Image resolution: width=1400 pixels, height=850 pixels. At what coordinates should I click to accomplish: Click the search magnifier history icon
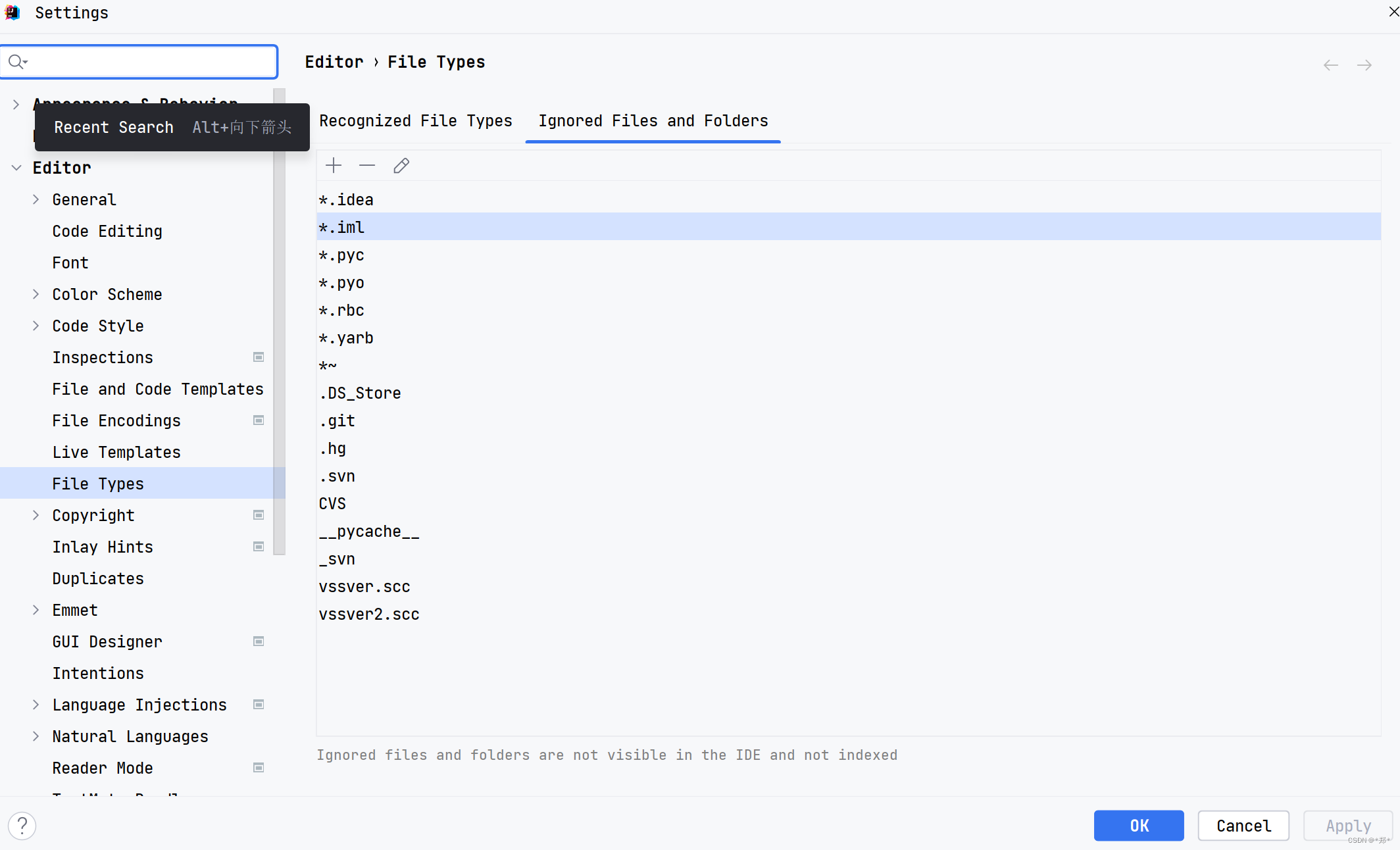pyautogui.click(x=17, y=62)
